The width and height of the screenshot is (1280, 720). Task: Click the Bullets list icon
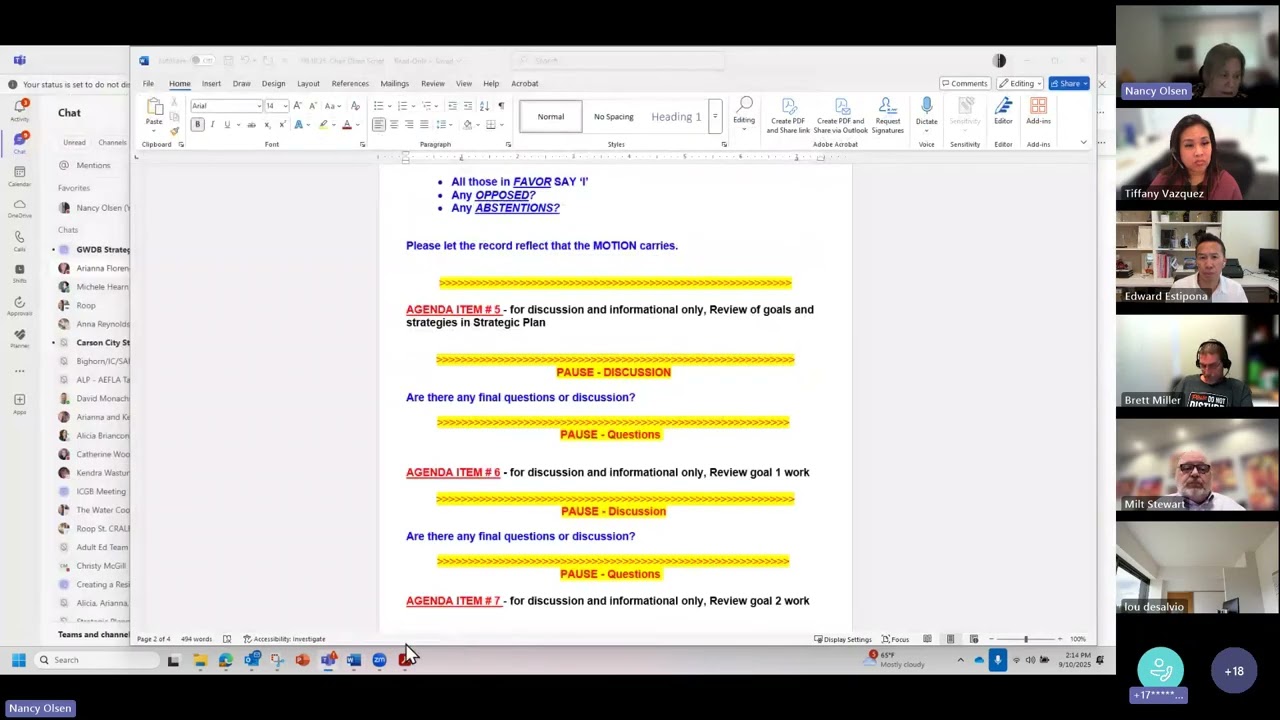click(x=378, y=106)
